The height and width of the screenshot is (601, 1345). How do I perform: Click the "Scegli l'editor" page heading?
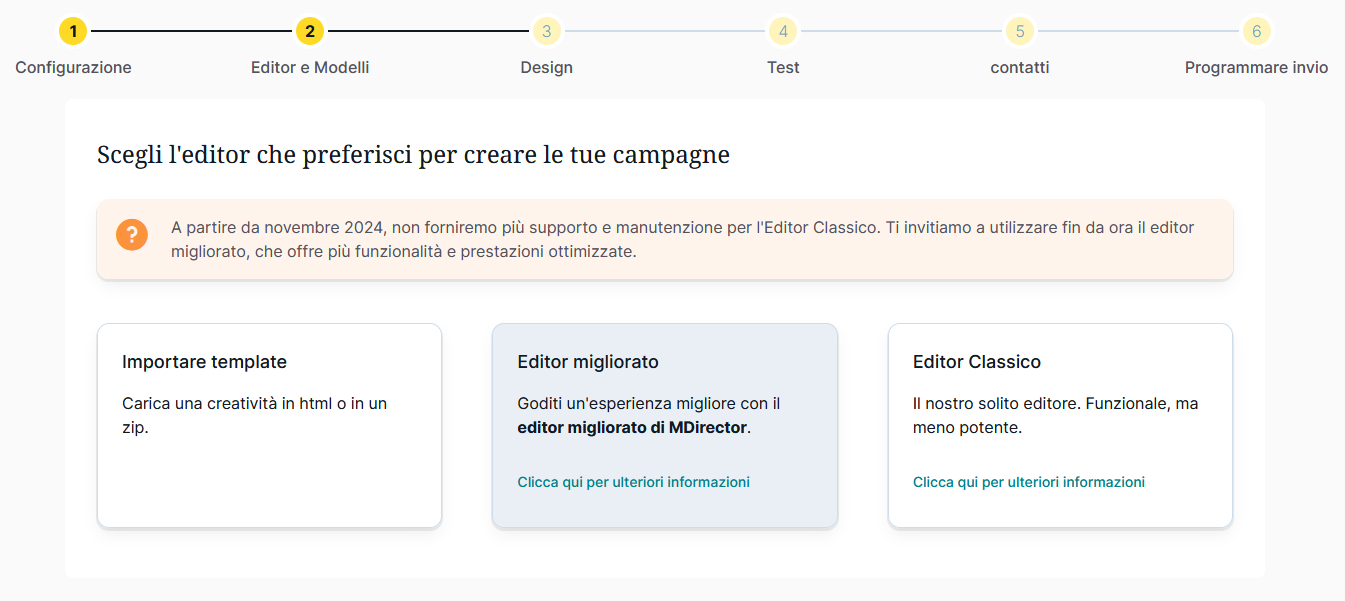[x=413, y=155]
